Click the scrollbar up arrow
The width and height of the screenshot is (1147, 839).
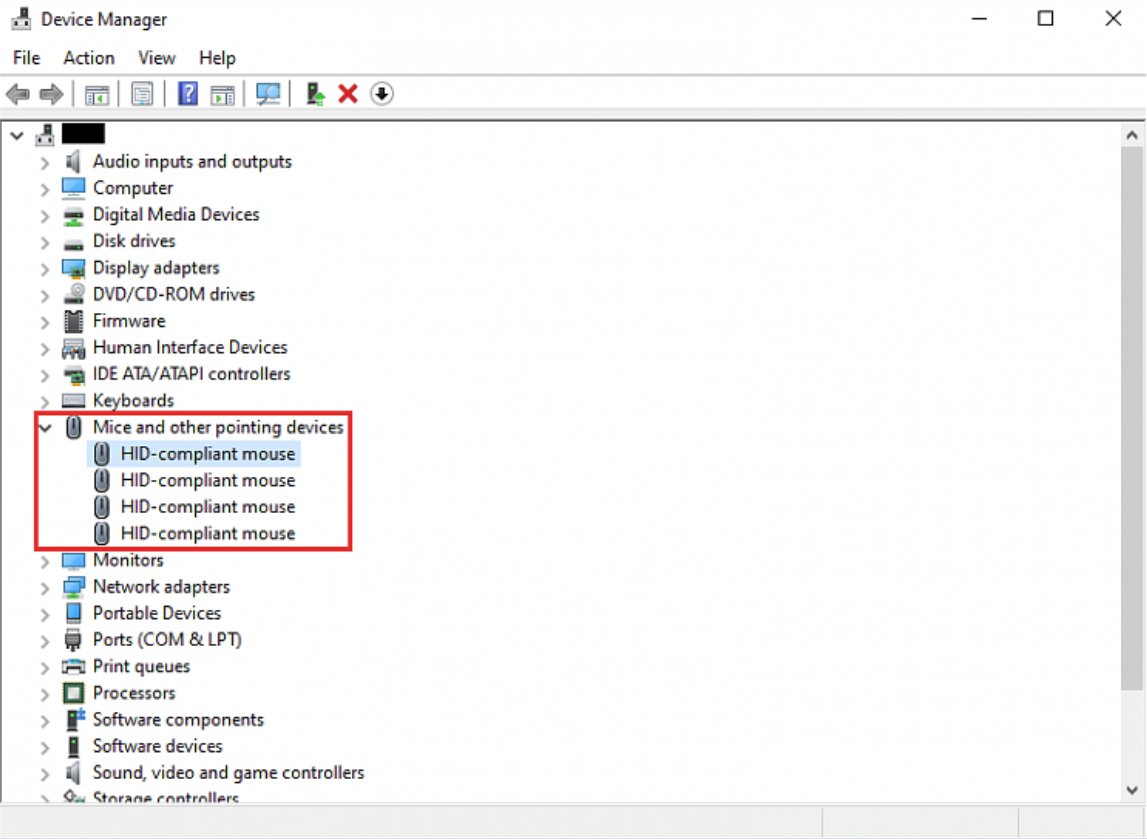(x=1132, y=135)
